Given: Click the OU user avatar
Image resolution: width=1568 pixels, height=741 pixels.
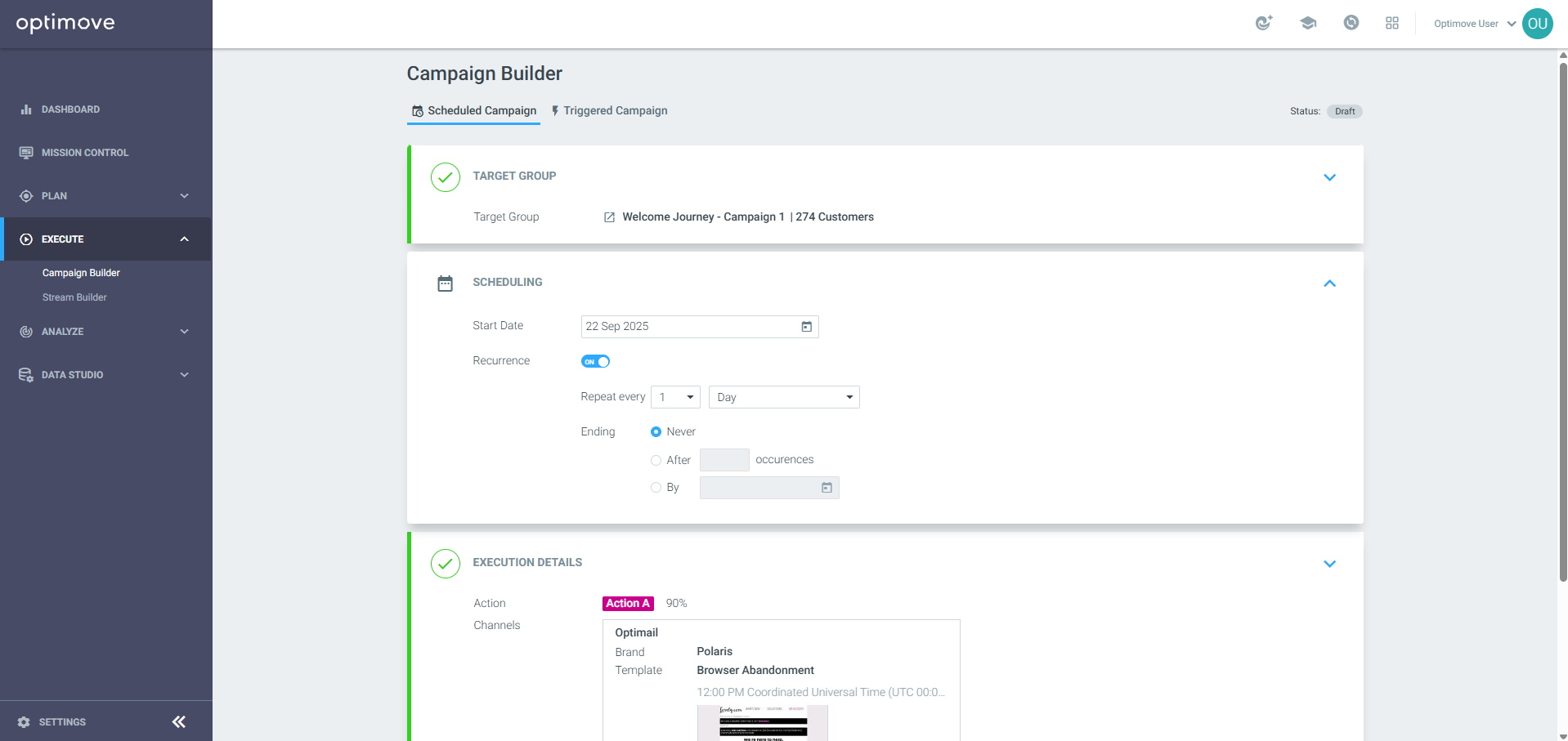Looking at the screenshot, I should (x=1537, y=24).
